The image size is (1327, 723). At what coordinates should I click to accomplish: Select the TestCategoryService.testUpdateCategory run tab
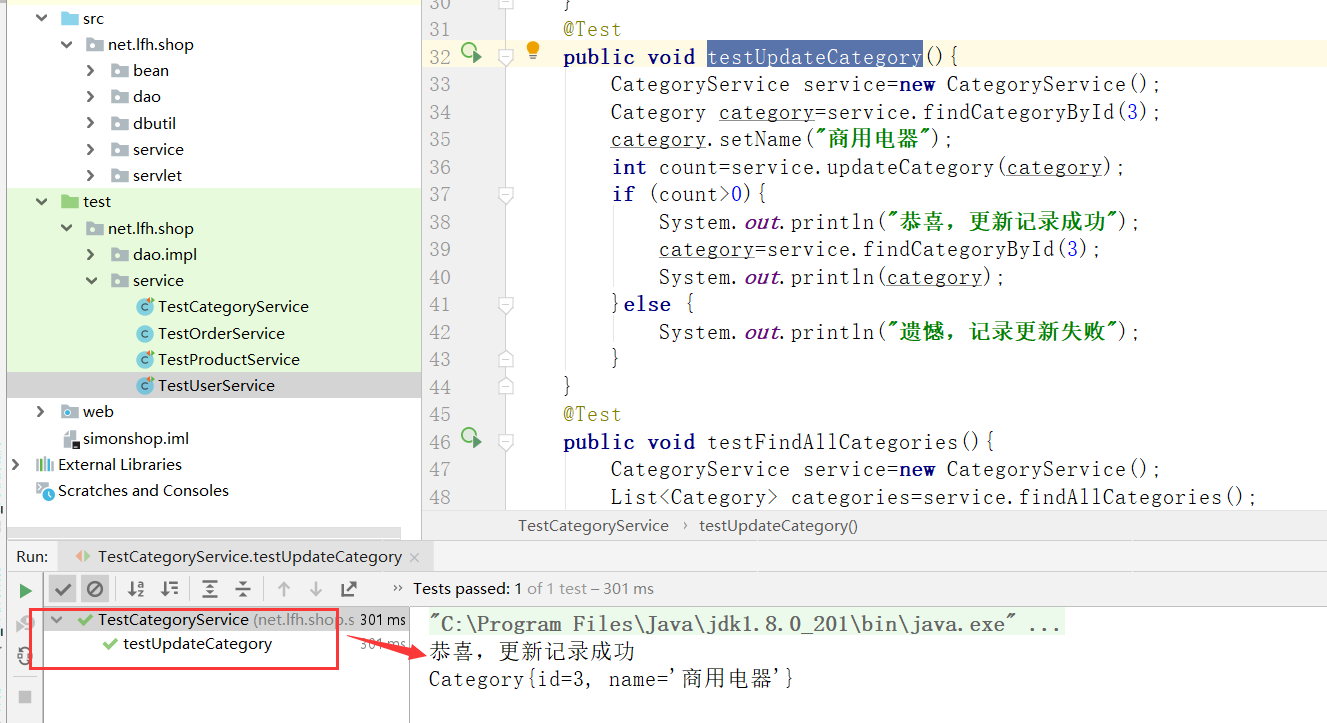point(249,557)
